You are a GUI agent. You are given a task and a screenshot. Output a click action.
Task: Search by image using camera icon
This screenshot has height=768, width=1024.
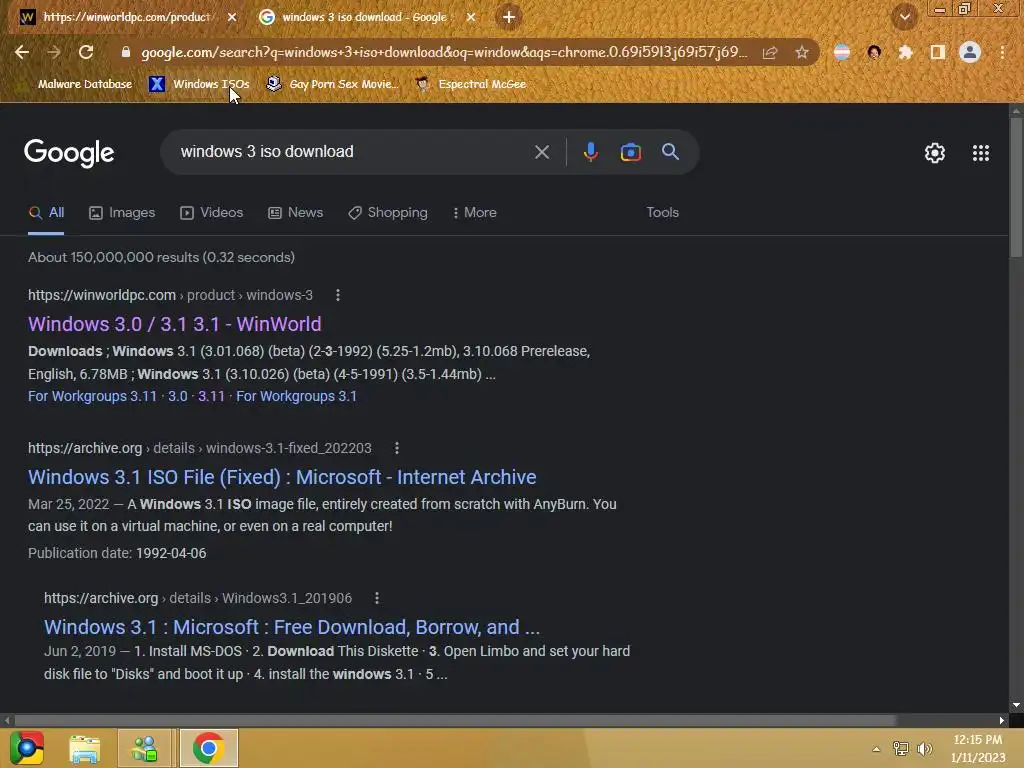(x=630, y=152)
